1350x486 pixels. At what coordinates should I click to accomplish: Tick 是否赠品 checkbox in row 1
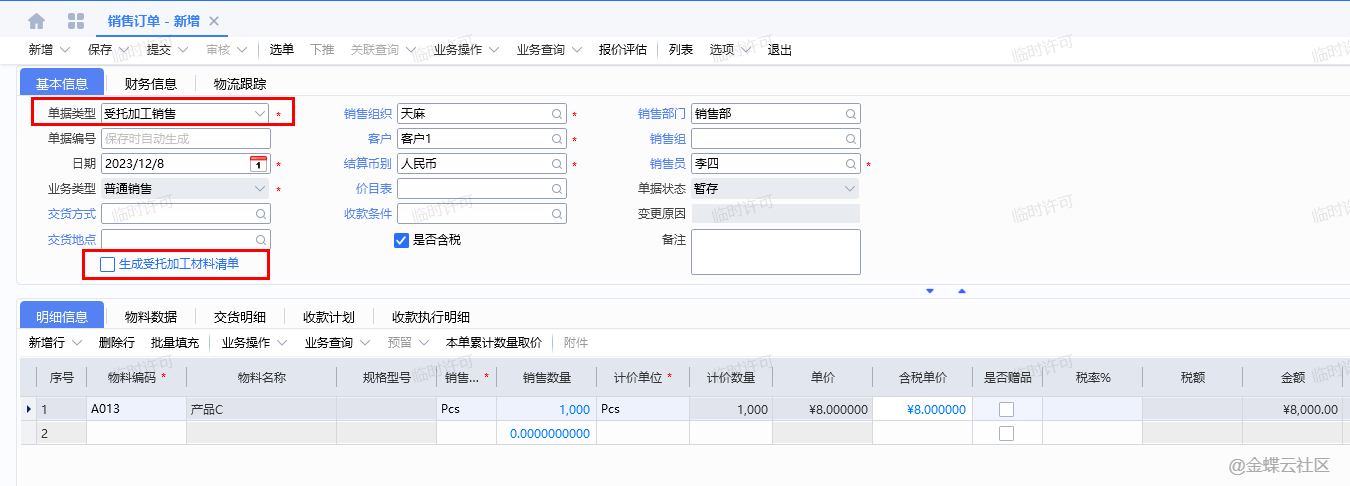coord(1006,409)
